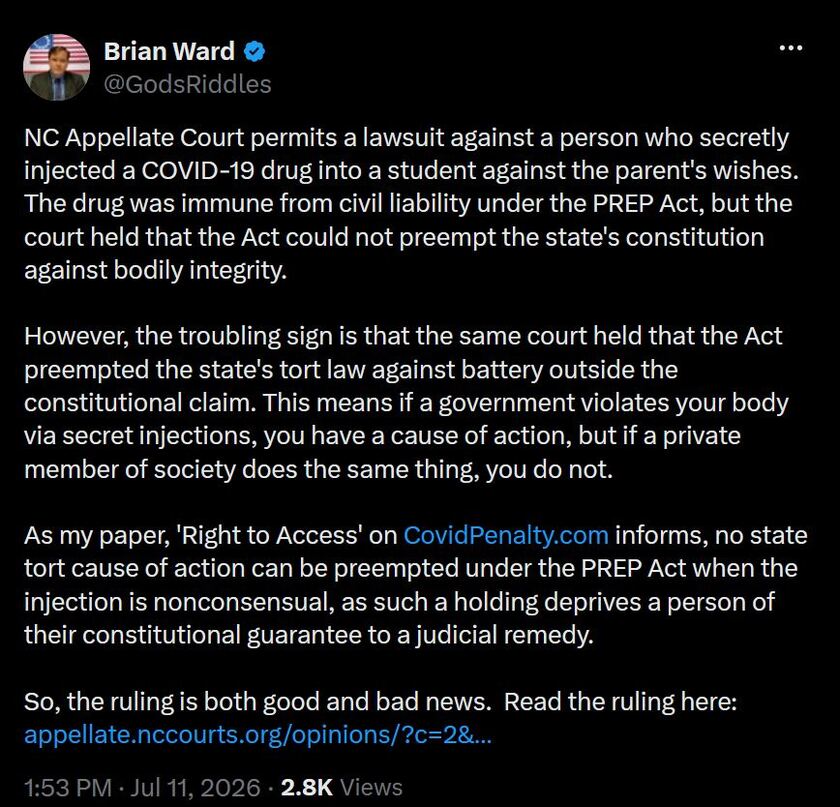The image size is (840, 807).
Task: Click the line starting 'However, the troubling sign'
Action: pyautogui.click(x=403, y=336)
